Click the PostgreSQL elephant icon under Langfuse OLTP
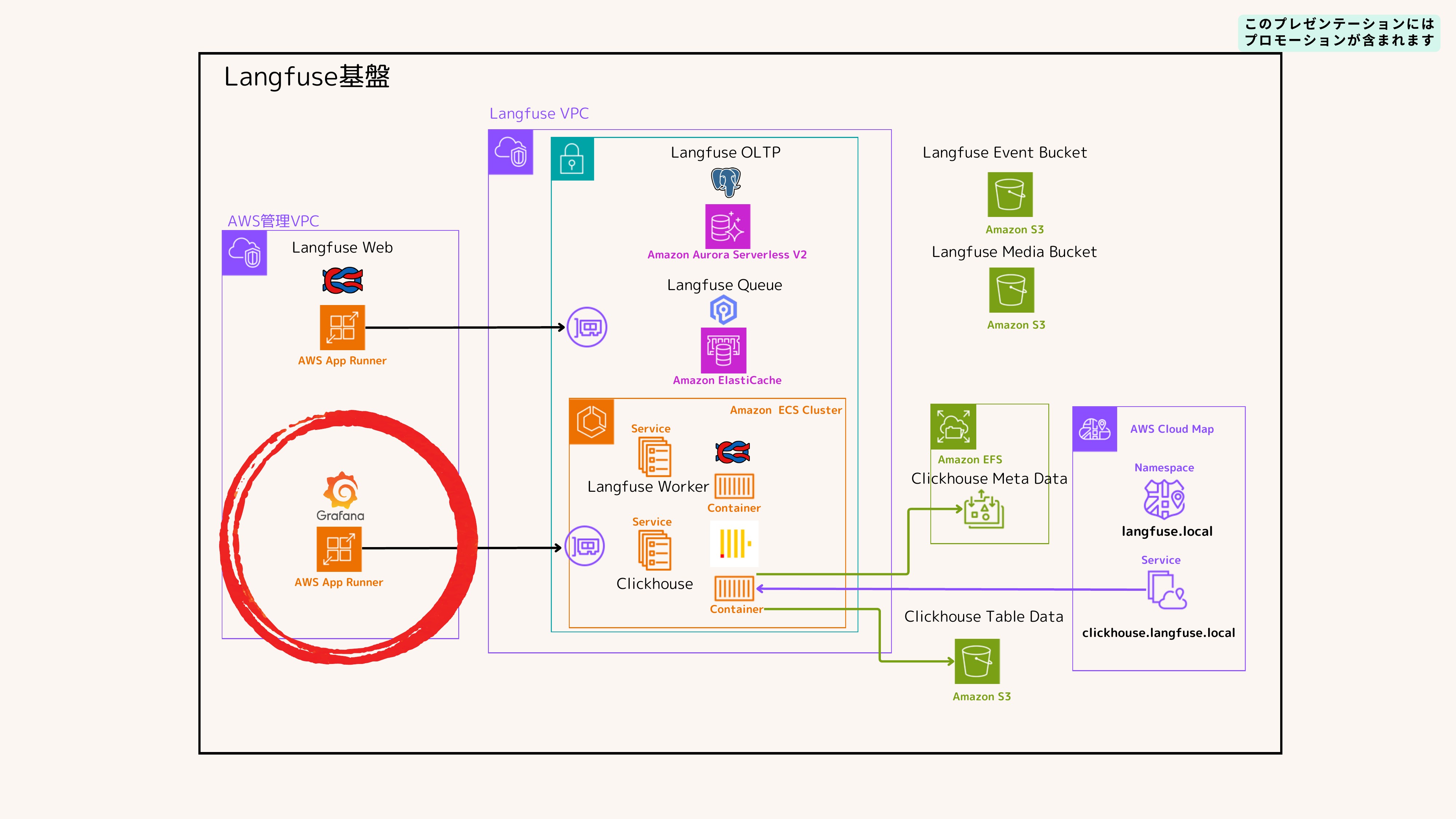This screenshot has width=1456, height=819. click(726, 182)
